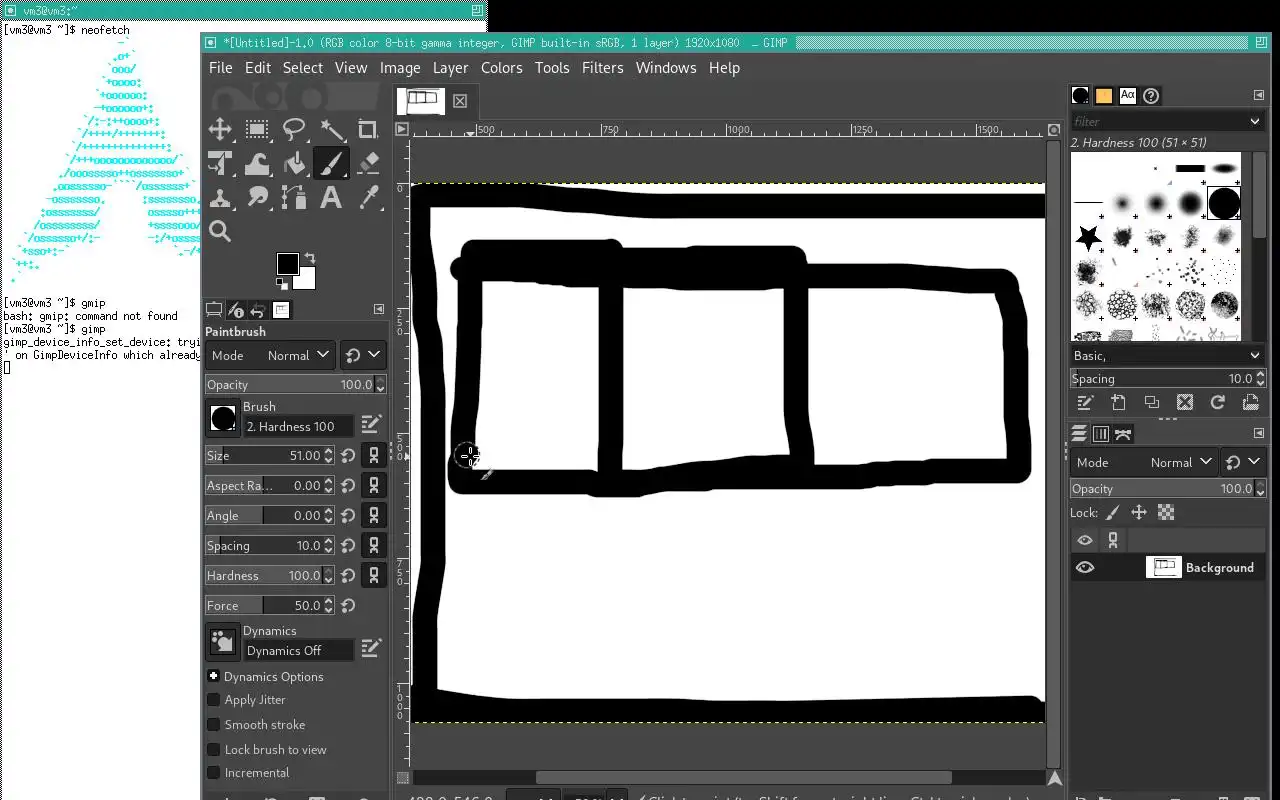
Task: Select the Fuzzy Select magic wand tool
Action: 331,129
